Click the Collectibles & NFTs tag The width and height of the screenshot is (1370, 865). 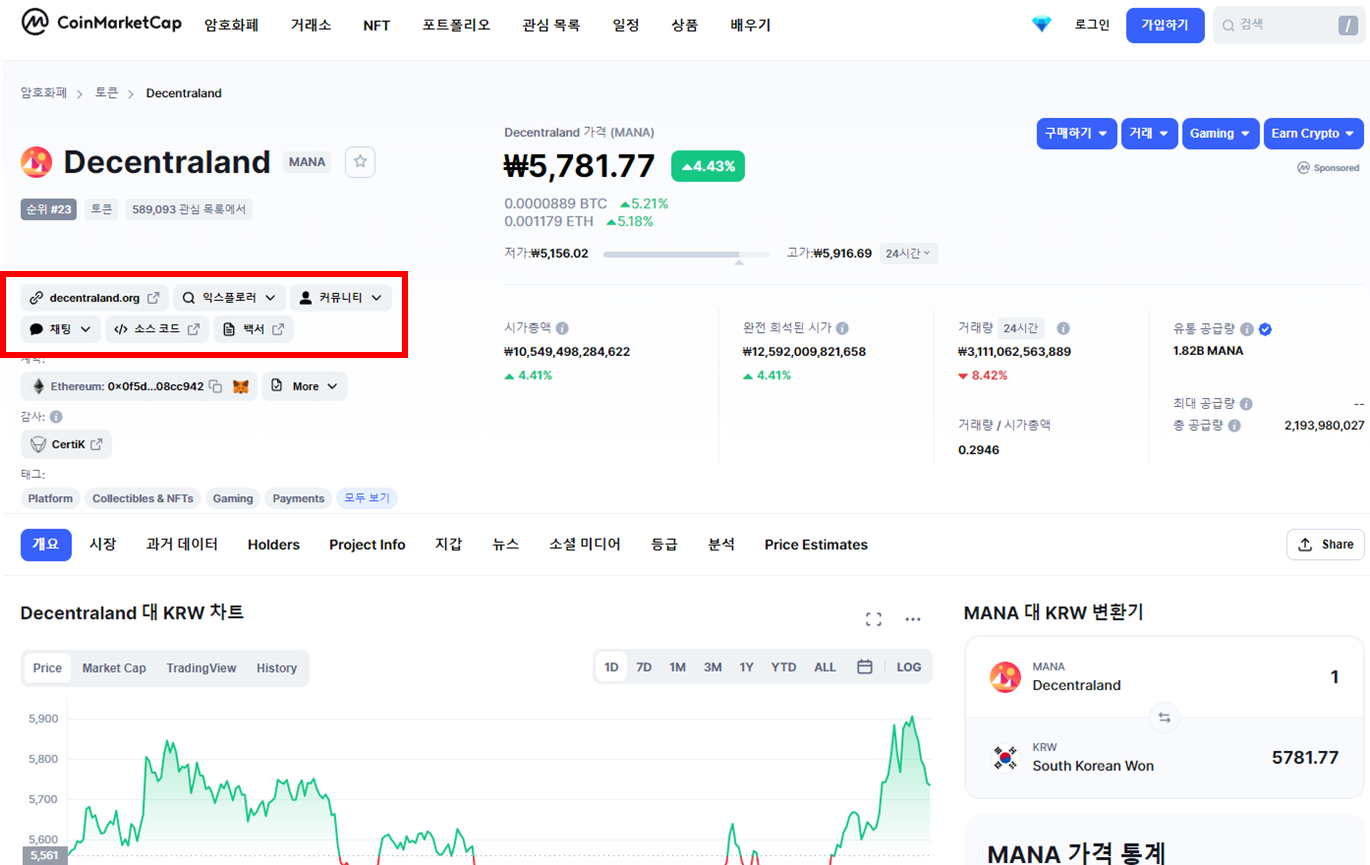pos(143,498)
